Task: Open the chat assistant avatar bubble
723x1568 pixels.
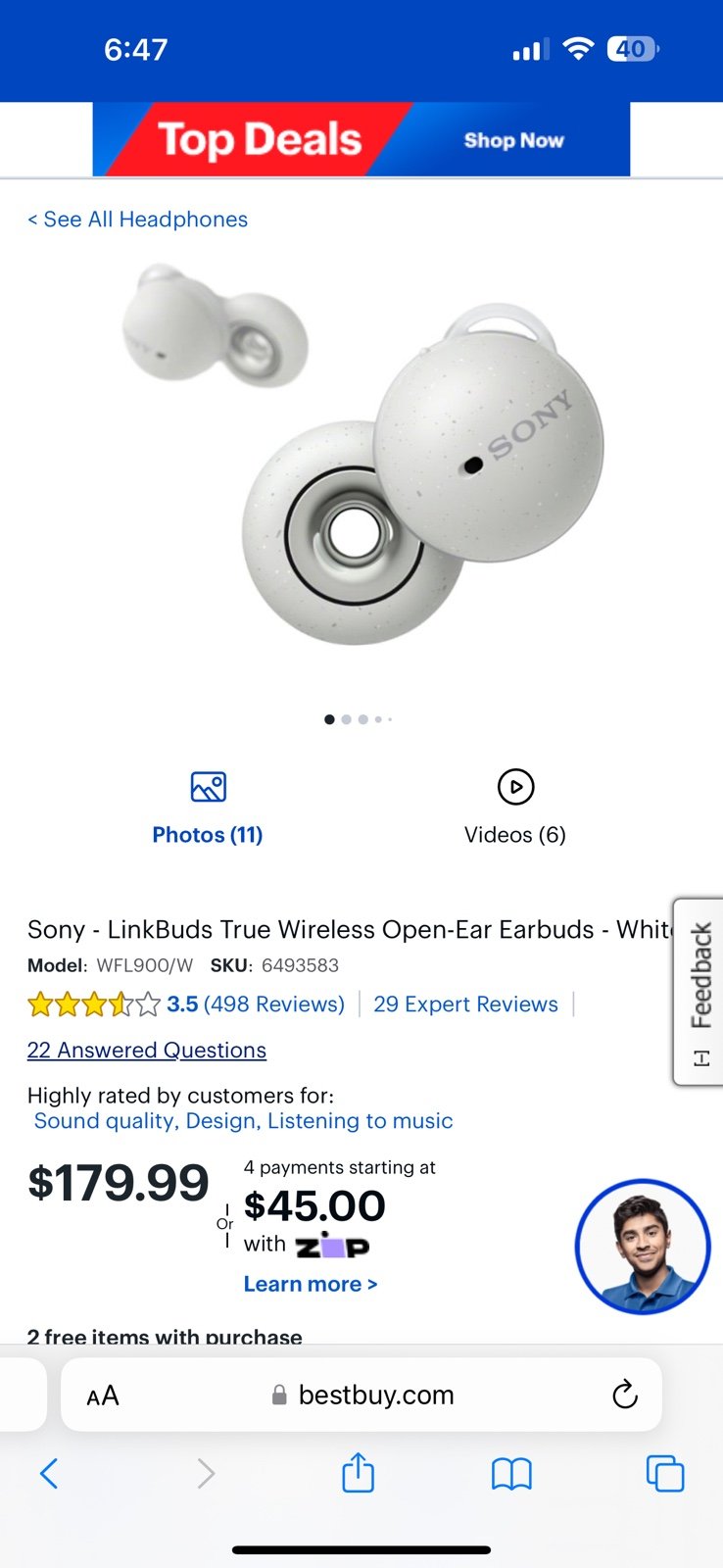Action: [x=643, y=1247]
